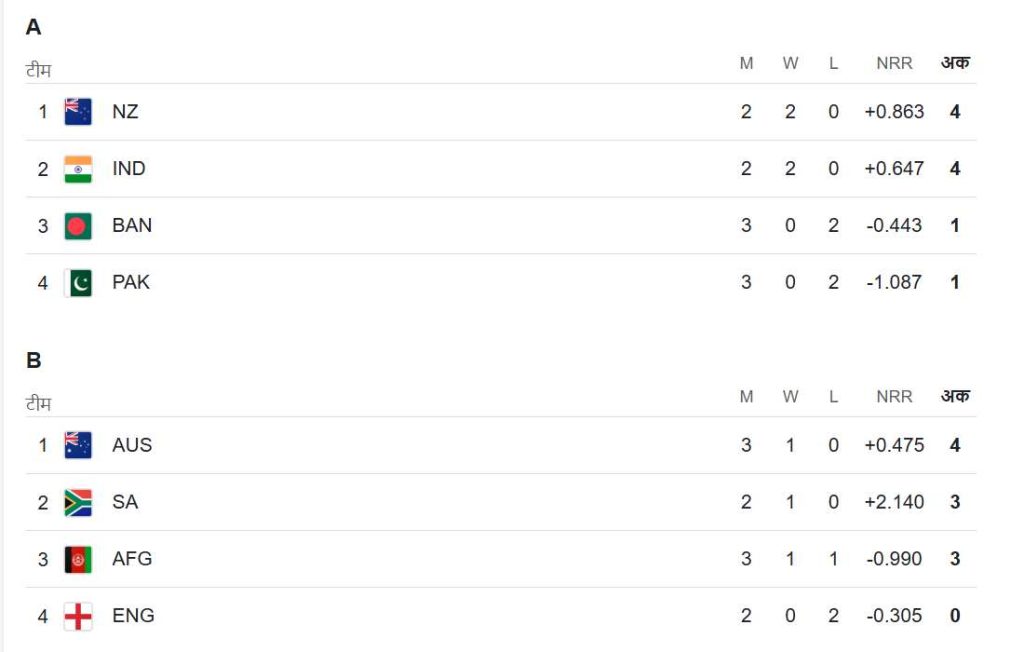This screenshot has width=1024, height=652.
Task: Open the IND team link
Action: pyautogui.click(x=129, y=169)
